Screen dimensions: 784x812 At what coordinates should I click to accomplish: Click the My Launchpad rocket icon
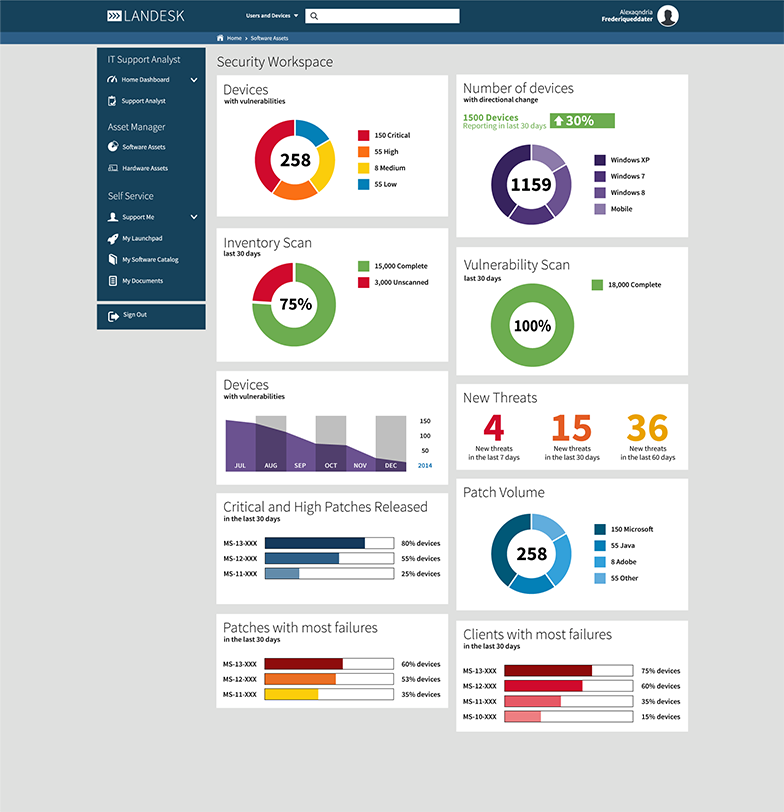tap(113, 238)
